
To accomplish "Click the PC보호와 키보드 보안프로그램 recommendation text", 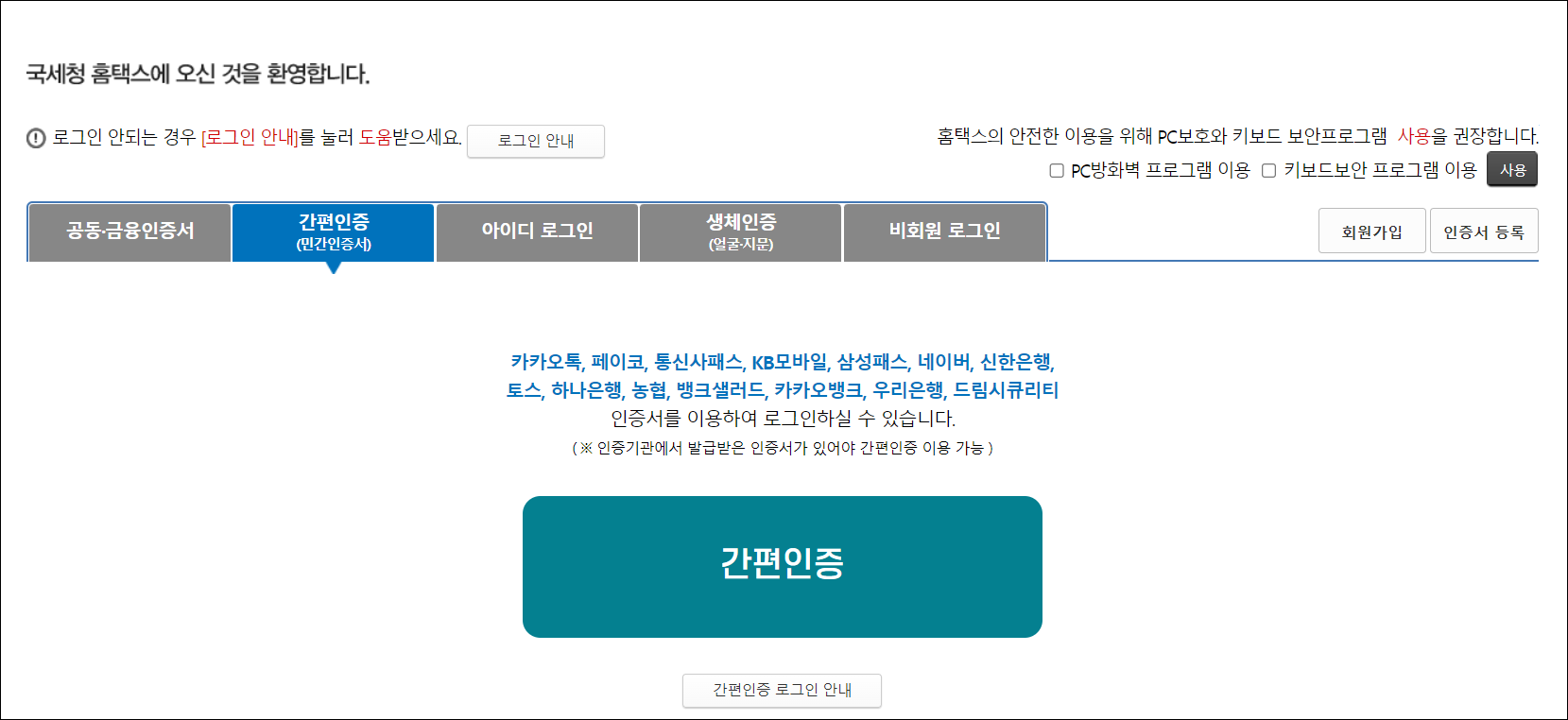I will [1238, 136].
